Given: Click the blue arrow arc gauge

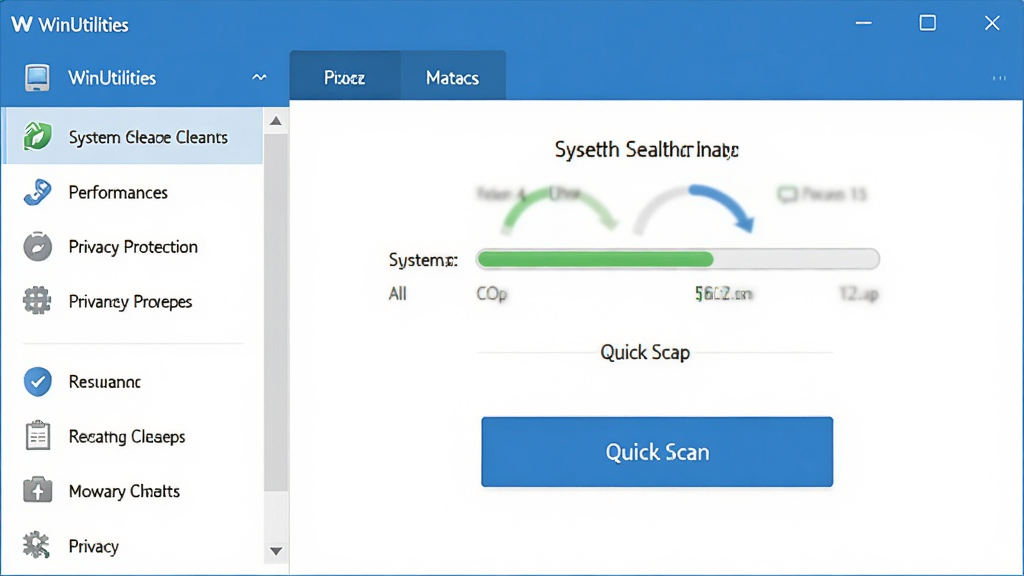Looking at the screenshot, I should [x=694, y=209].
